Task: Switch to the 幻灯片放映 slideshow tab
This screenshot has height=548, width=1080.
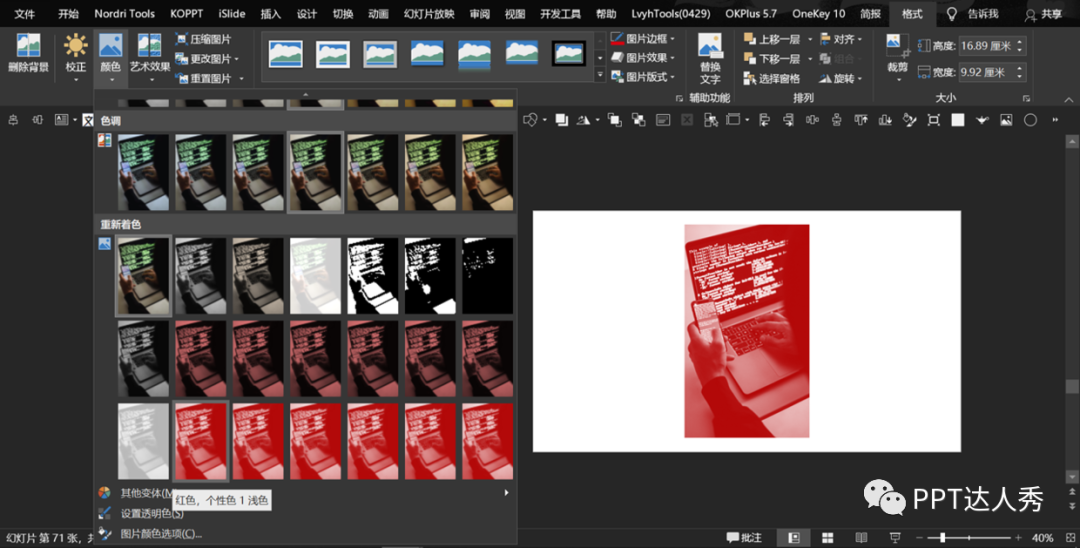Action: 429,14
